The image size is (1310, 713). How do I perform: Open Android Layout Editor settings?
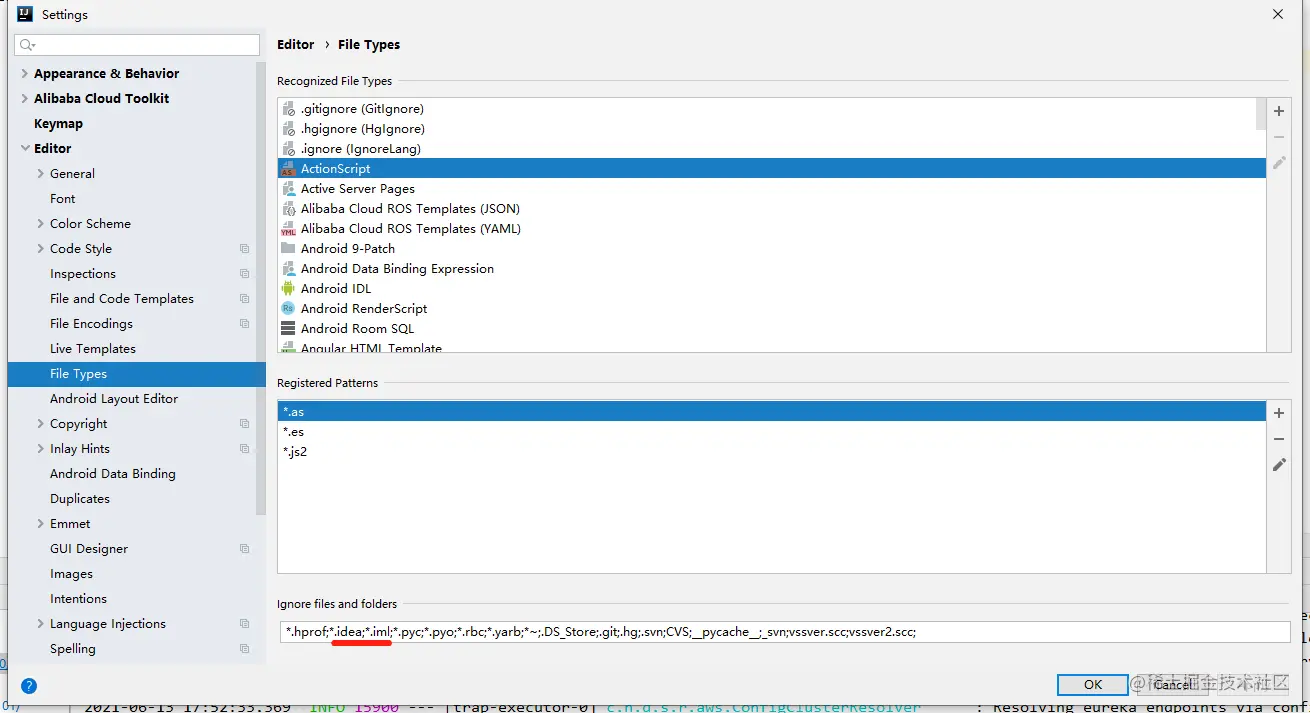tap(114, 399)
